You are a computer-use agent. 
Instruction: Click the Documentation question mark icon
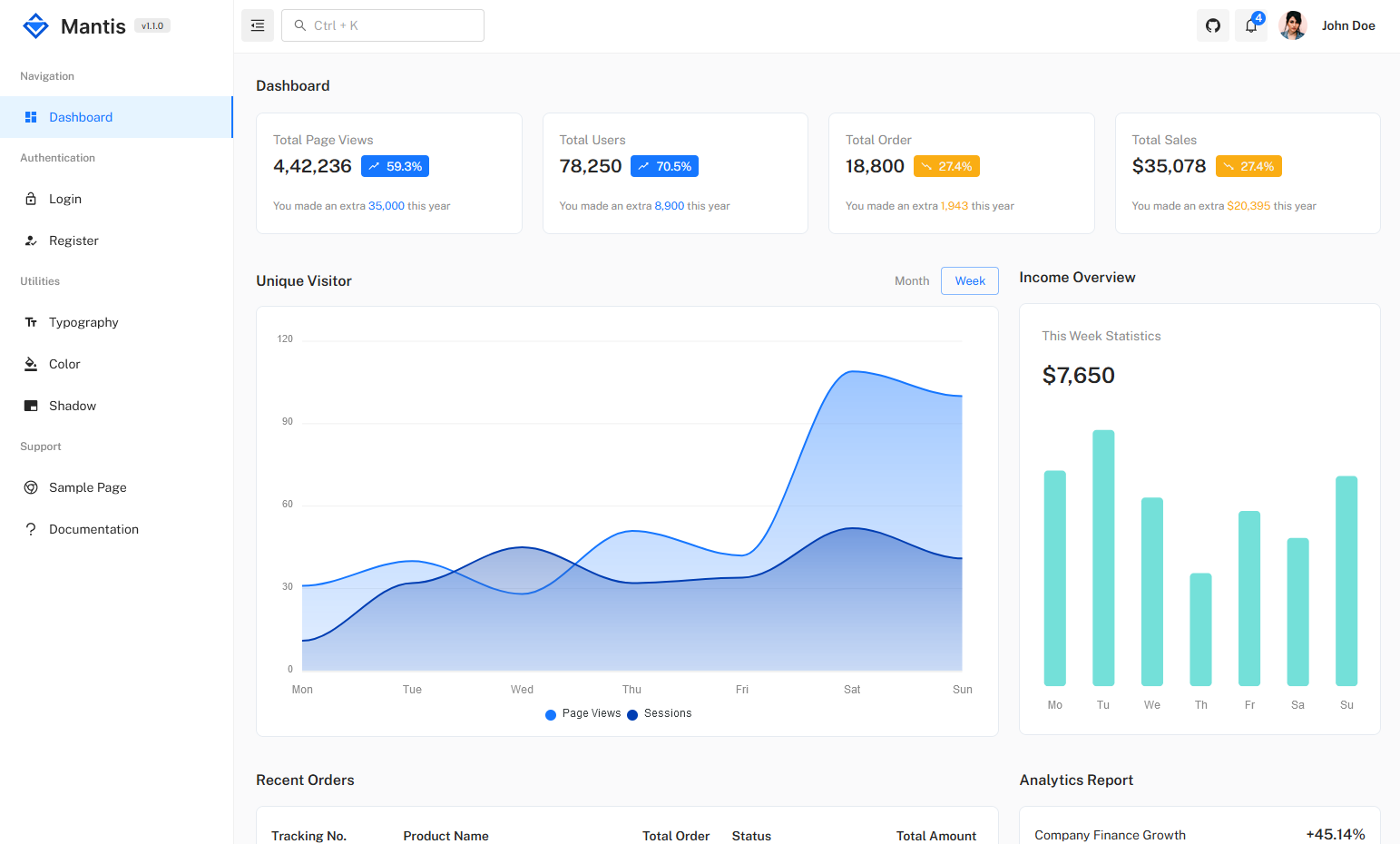point(31,529)
